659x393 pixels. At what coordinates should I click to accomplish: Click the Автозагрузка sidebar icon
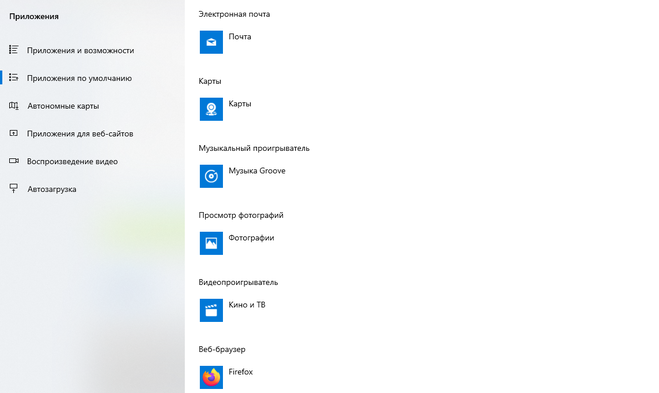tap(13, 189)
